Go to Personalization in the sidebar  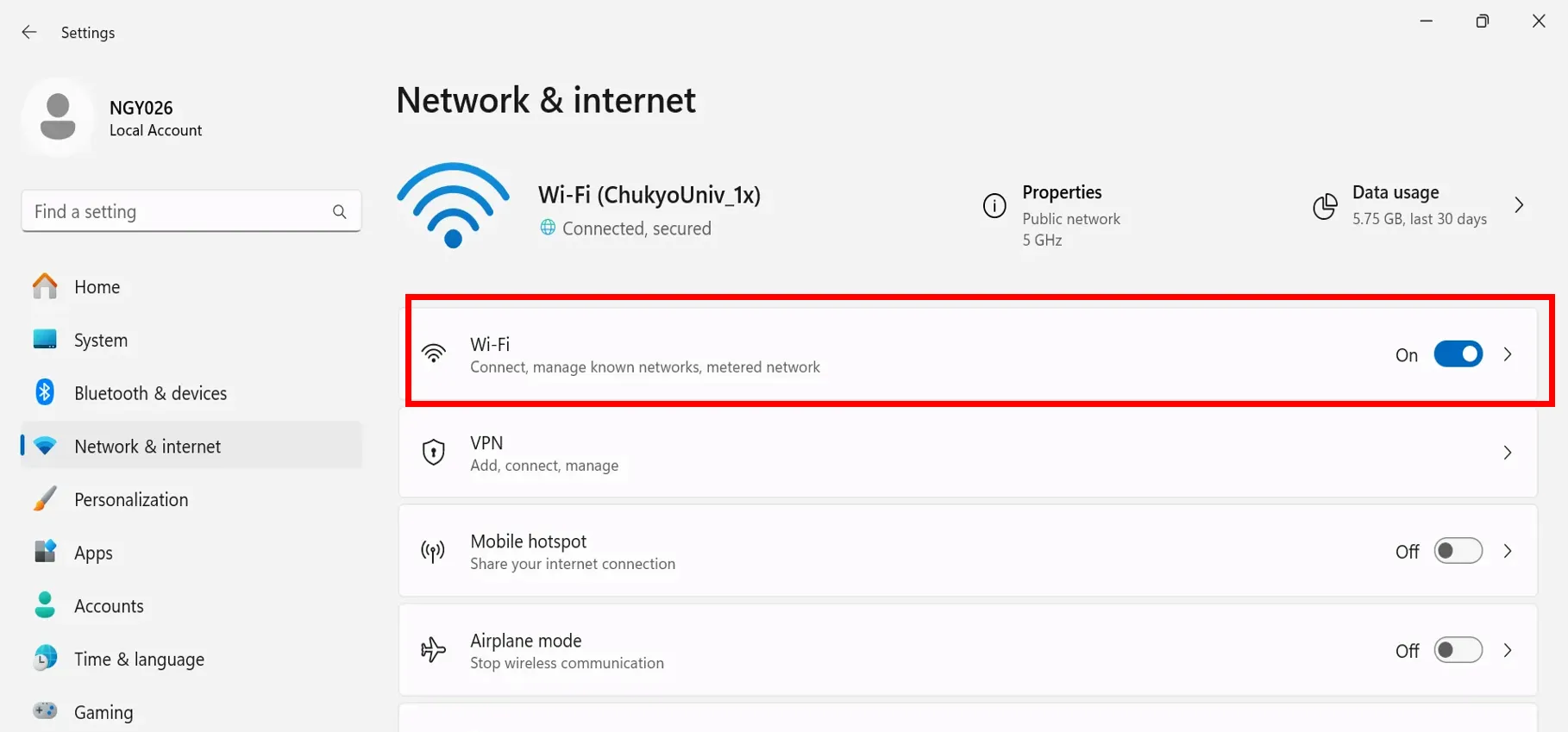click(x=131, y=500)
